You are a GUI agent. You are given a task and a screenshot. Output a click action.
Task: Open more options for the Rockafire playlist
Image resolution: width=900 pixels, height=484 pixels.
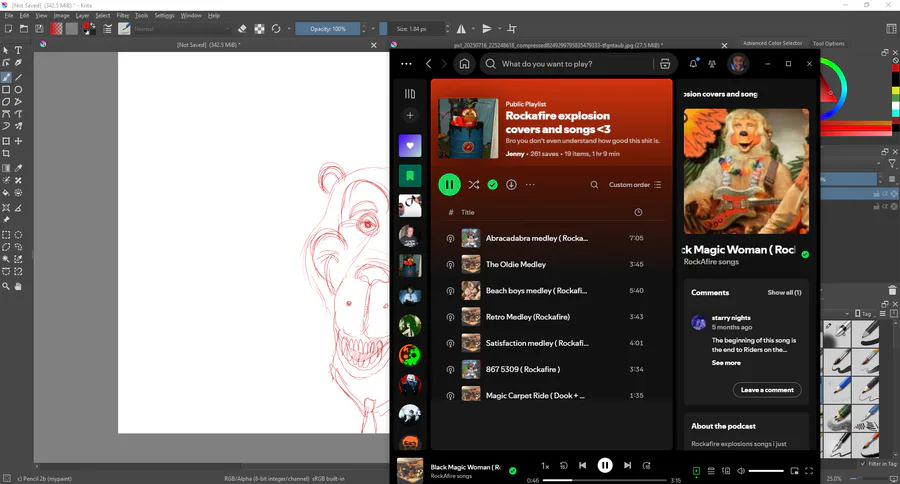[x=530, y=185]
